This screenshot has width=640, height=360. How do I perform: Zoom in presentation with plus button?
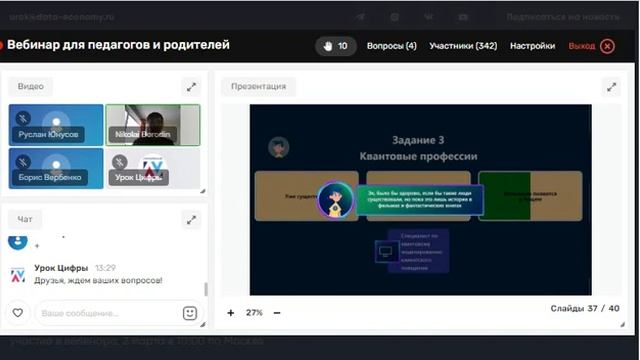pos(231,313)
